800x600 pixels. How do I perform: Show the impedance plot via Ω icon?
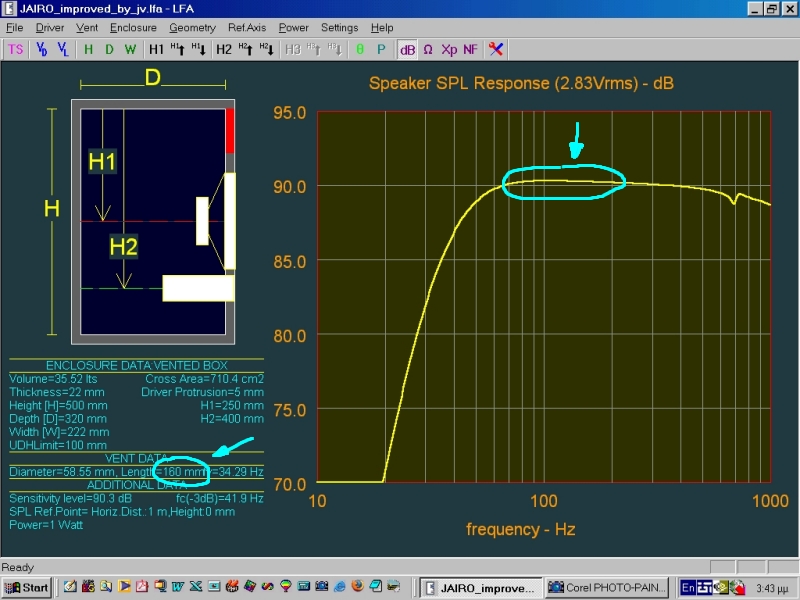pyautogui.click(x=428, y=49)
